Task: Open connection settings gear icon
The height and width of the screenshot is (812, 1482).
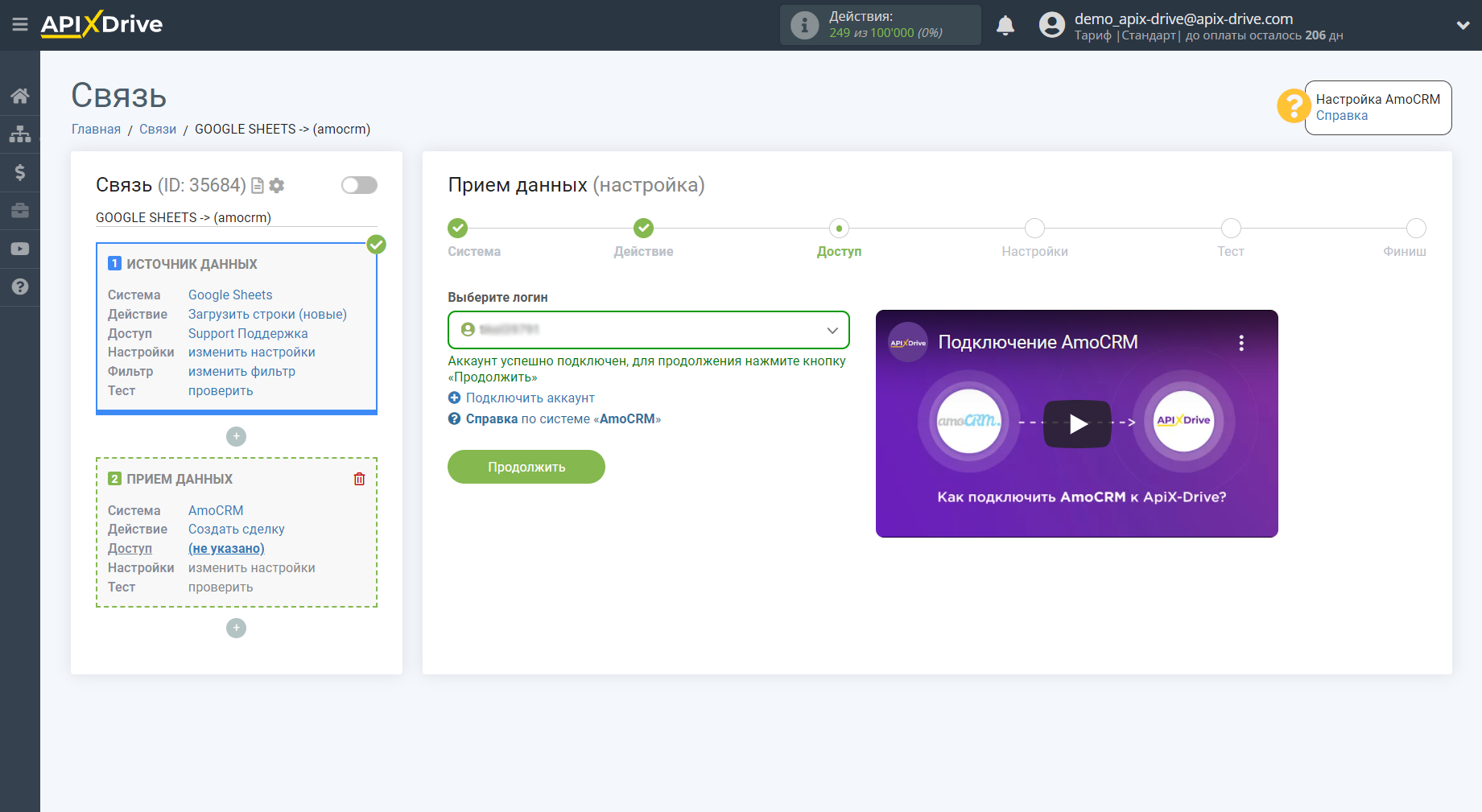Action: pyautogui.click(x=277, y=186)
